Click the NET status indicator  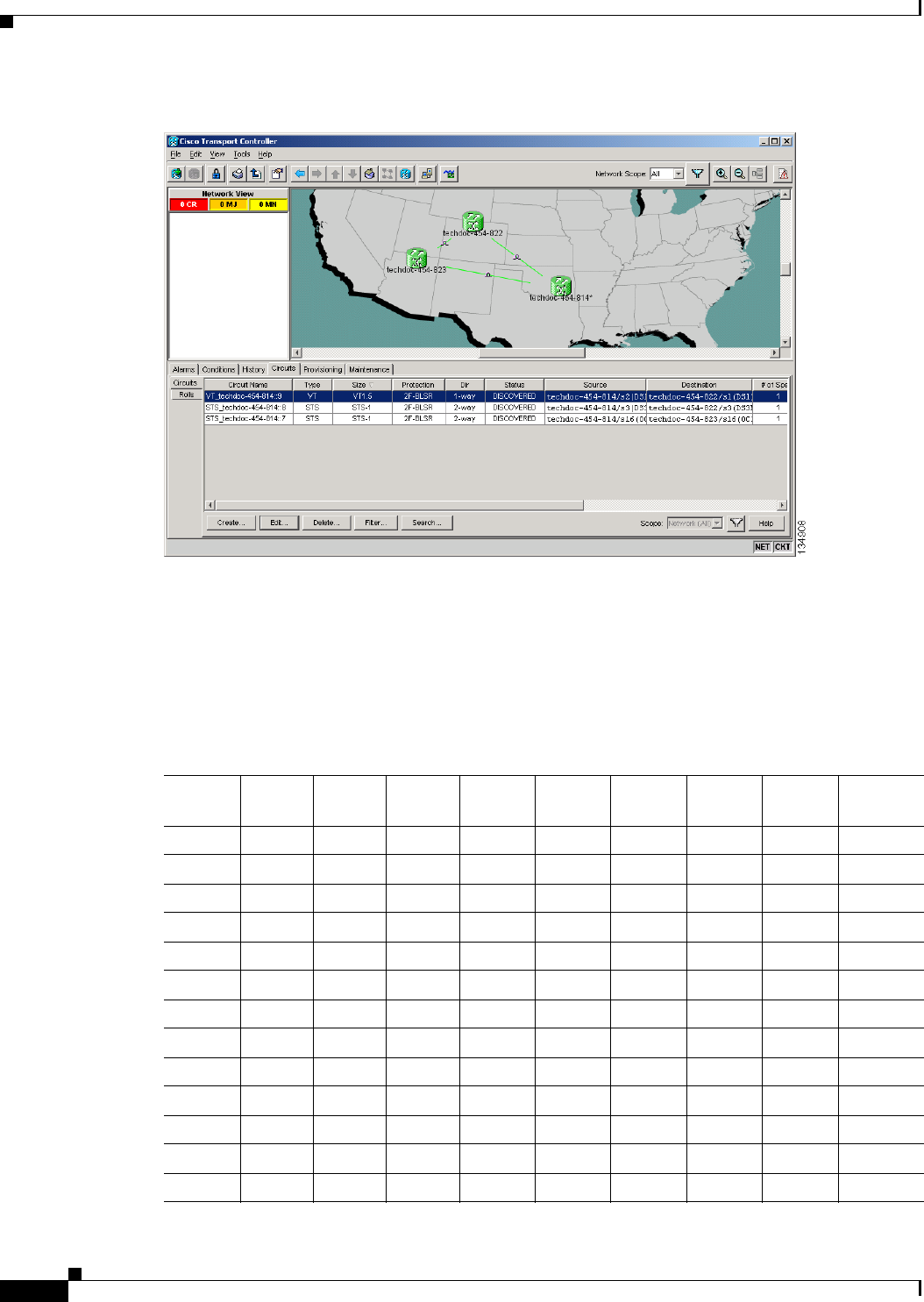[x=763, y=546]
